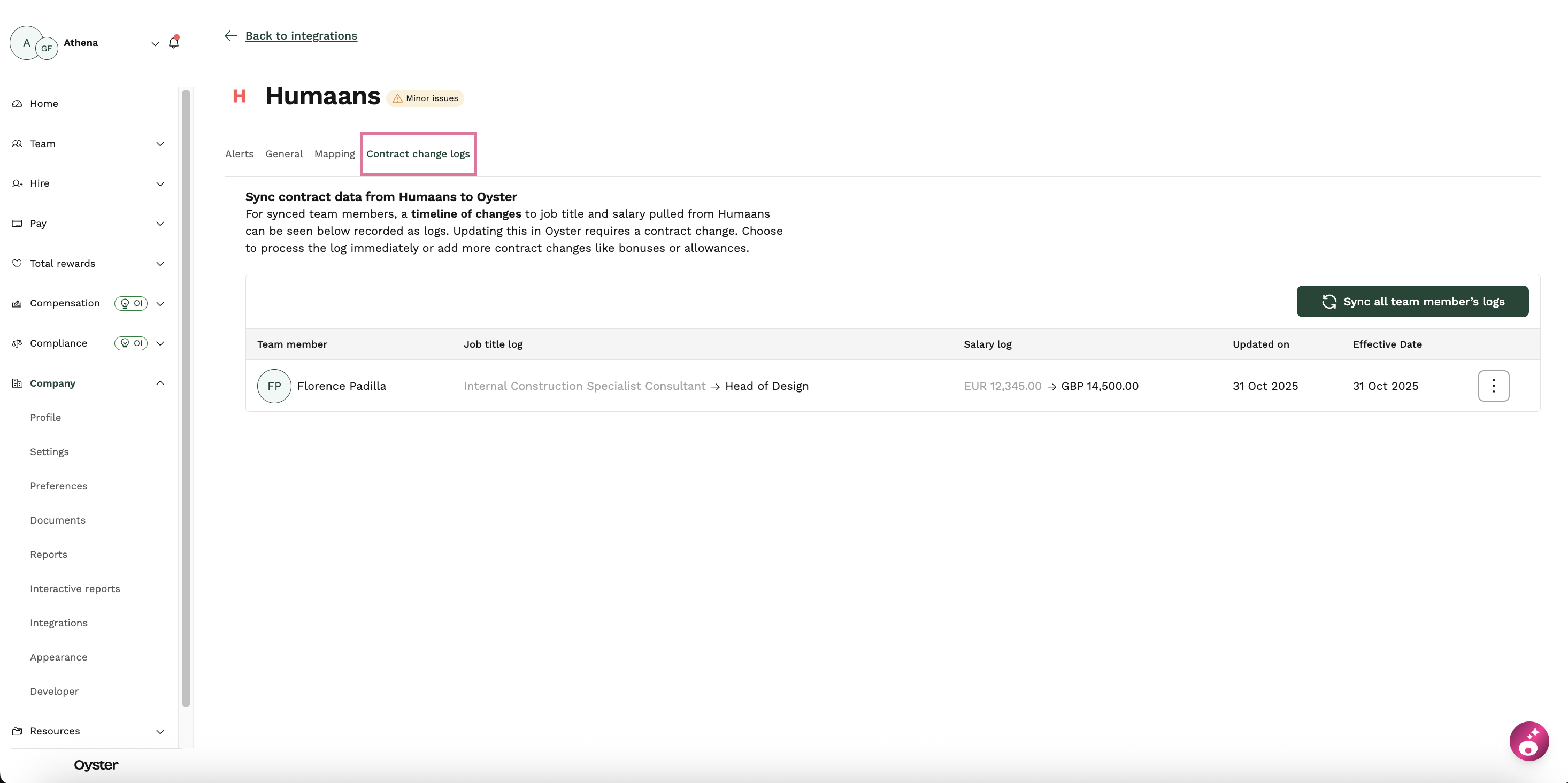The width and height of the screenshot is (1568, 783).
Task: Click the Oyster logo
Action: click(x=96, y=765)
